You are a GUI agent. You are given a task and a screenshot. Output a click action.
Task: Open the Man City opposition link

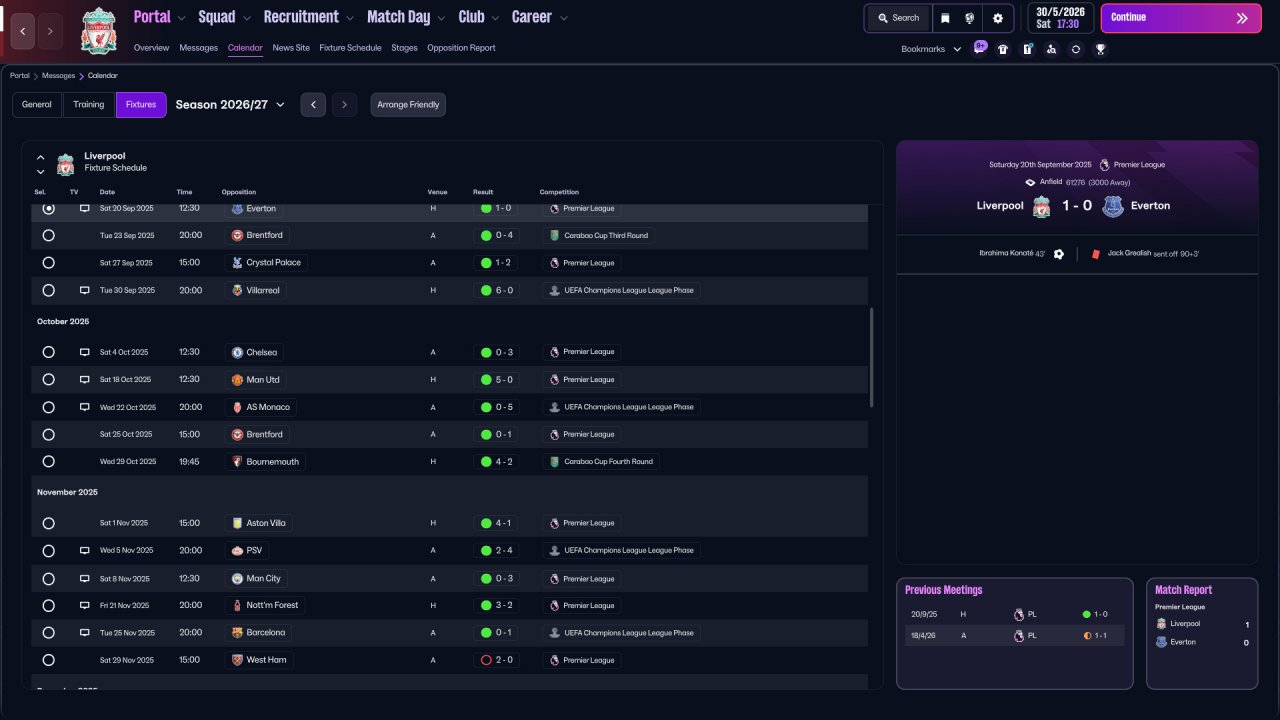click(256, 579)
